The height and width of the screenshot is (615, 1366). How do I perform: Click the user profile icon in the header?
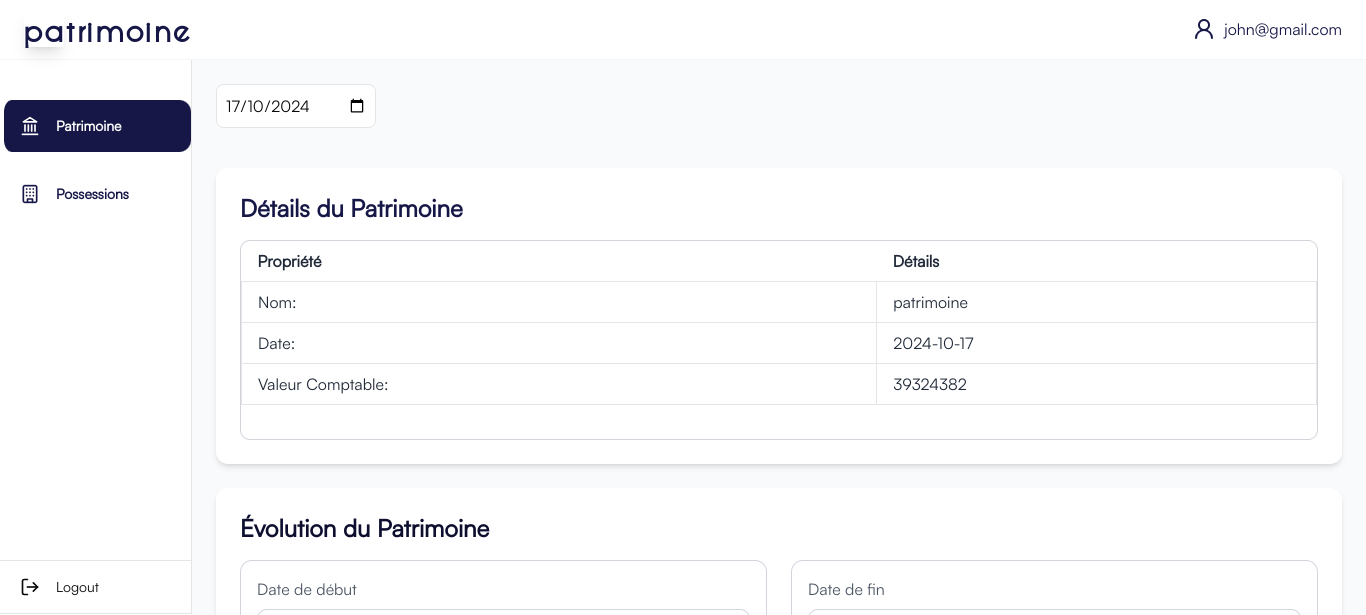click(1204, 29)
